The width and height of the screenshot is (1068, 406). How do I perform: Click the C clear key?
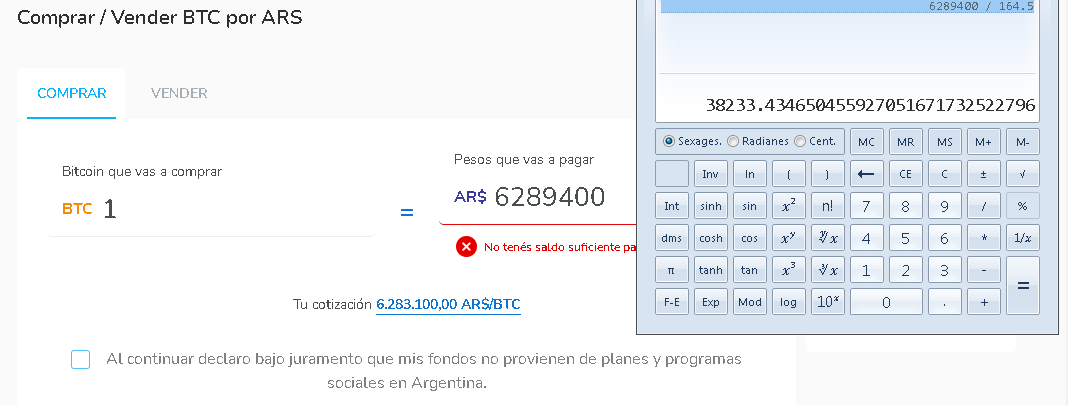coord(945,174)
